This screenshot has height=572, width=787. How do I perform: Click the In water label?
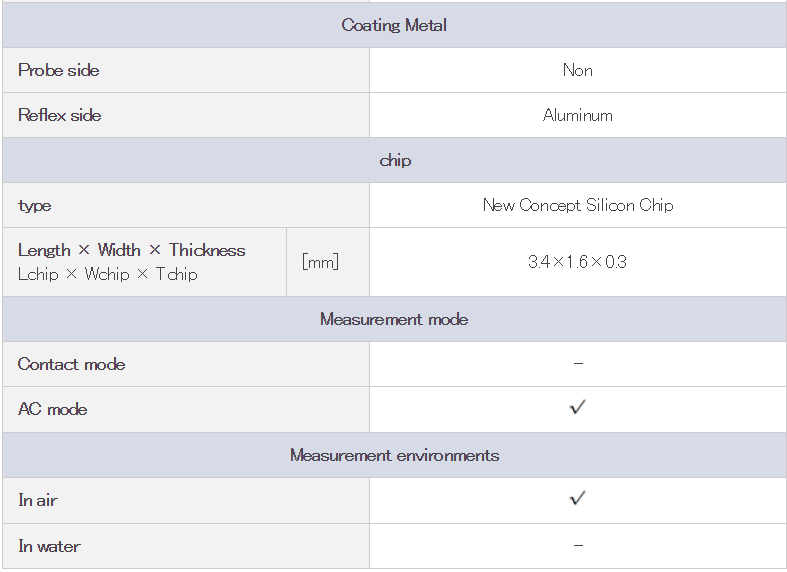49,546
